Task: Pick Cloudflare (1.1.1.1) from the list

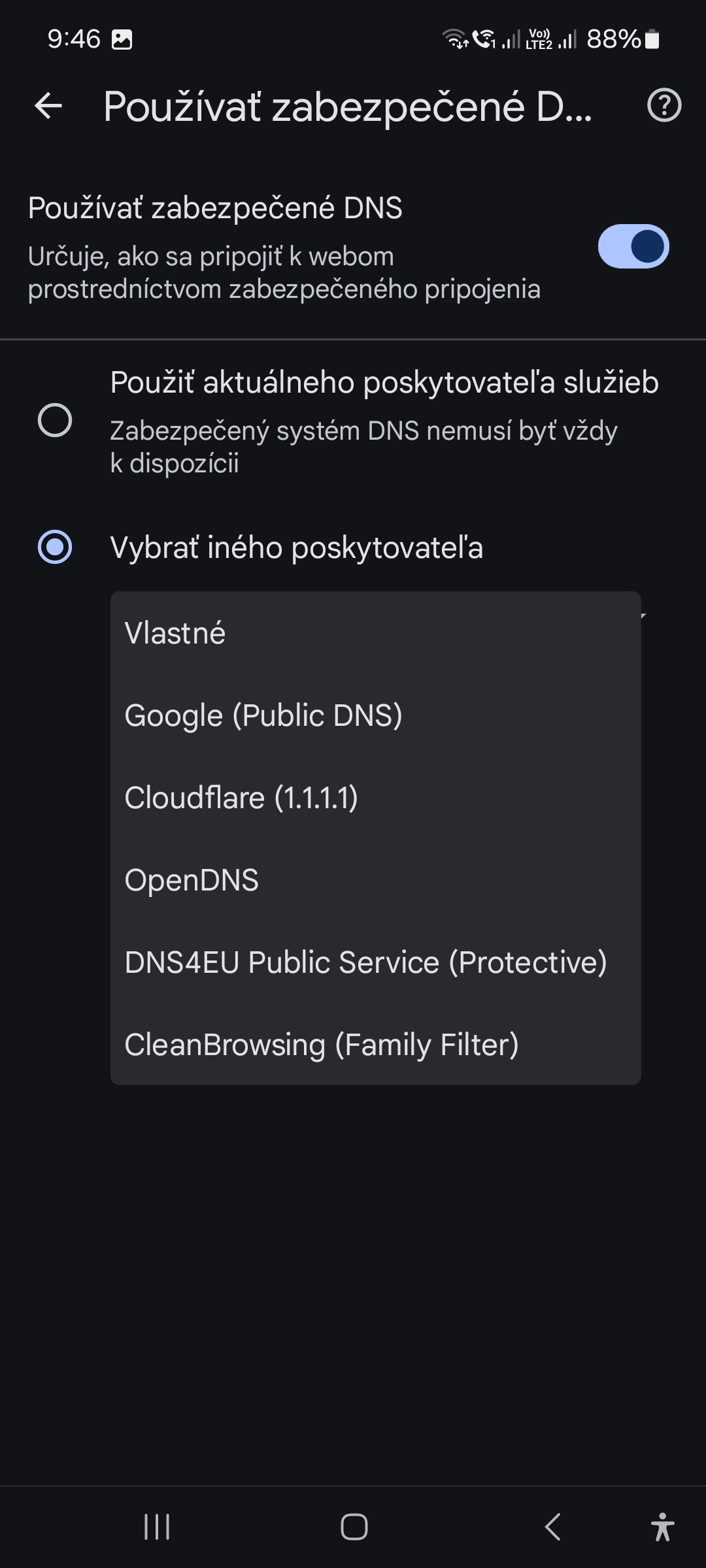Action: coord(241,798)
